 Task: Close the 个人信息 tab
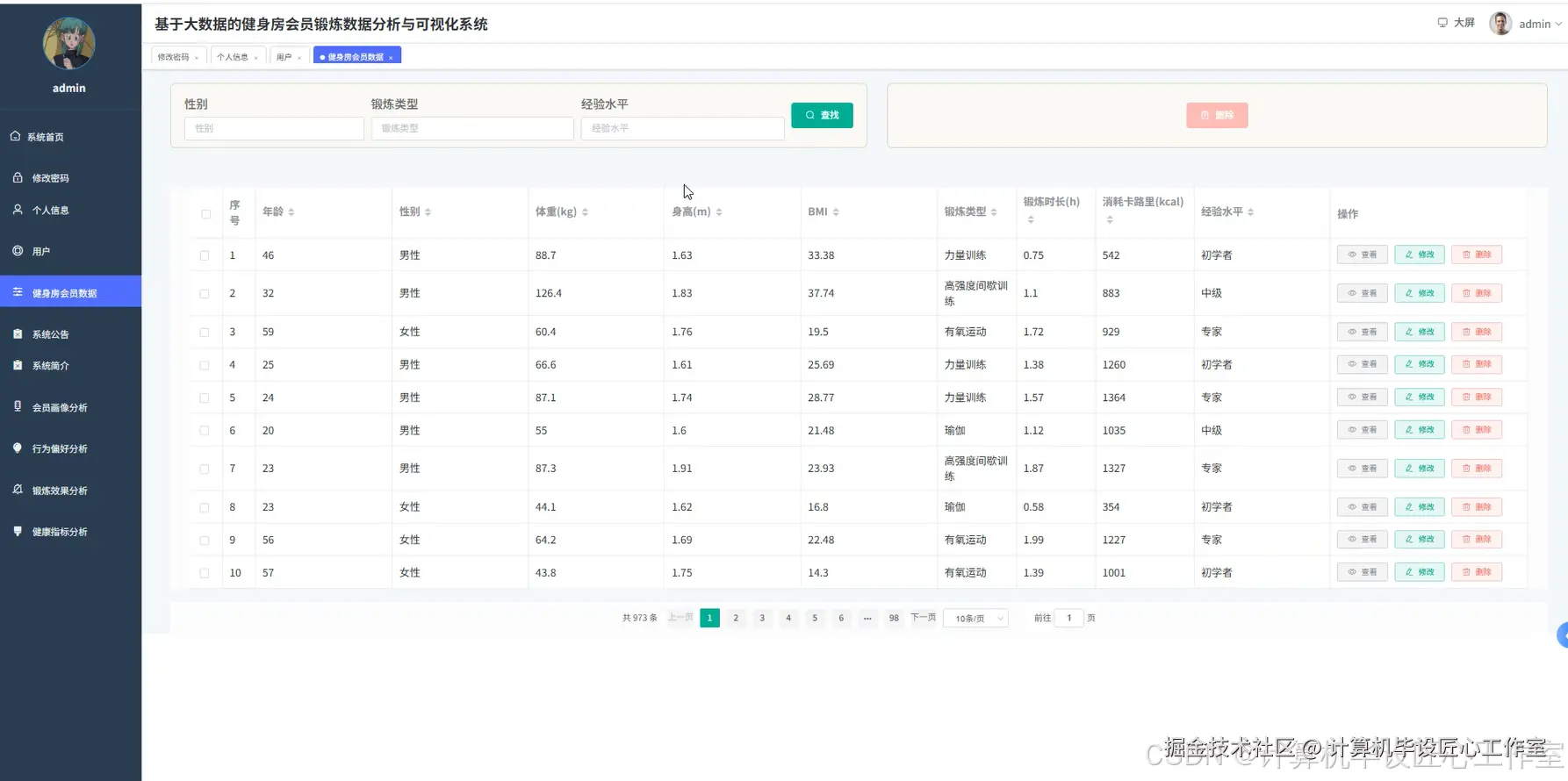point(256,58)
